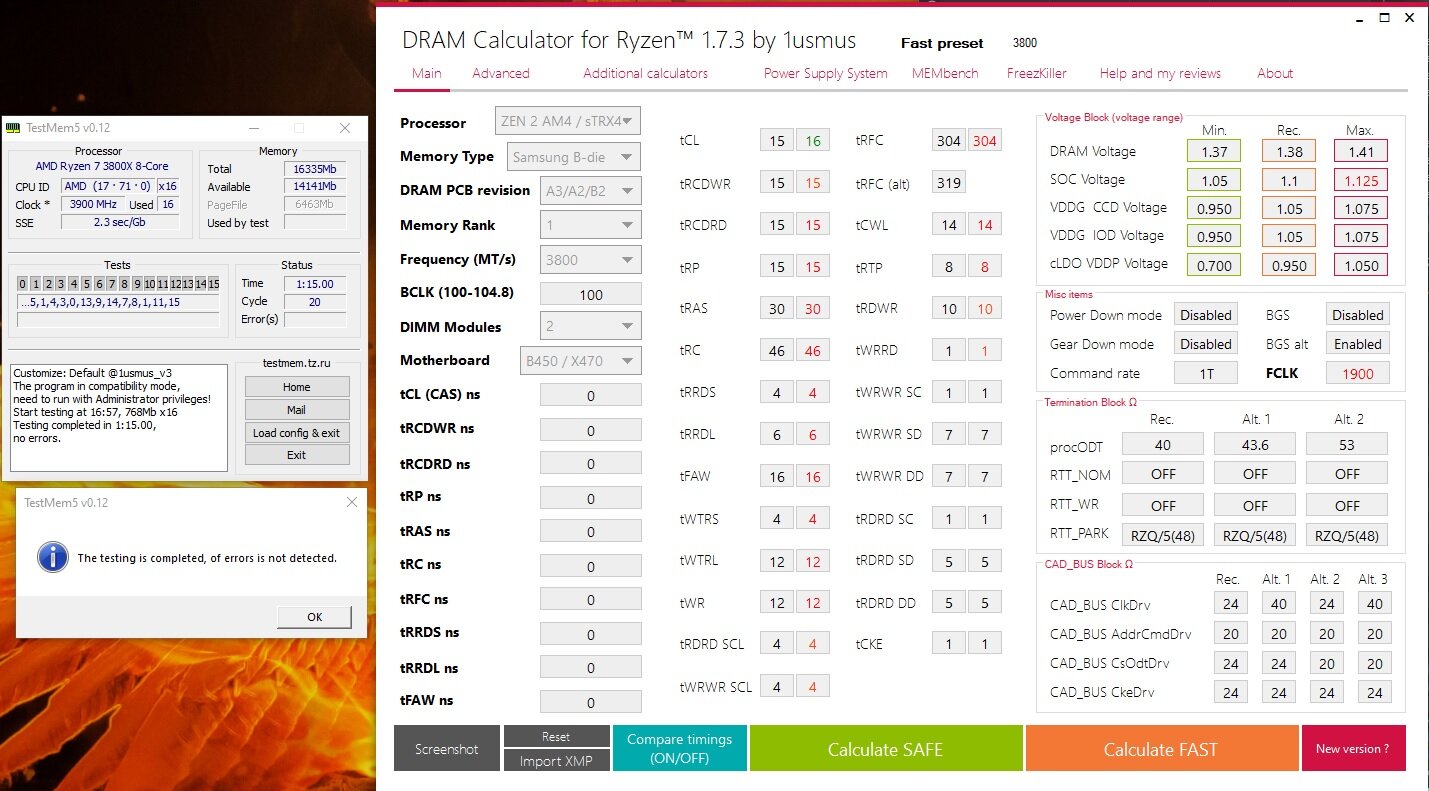Image resolution: width=1429 pixels, height=791 pixels.
Task: Go to the MEMbench tab
Action: point(945,73)
